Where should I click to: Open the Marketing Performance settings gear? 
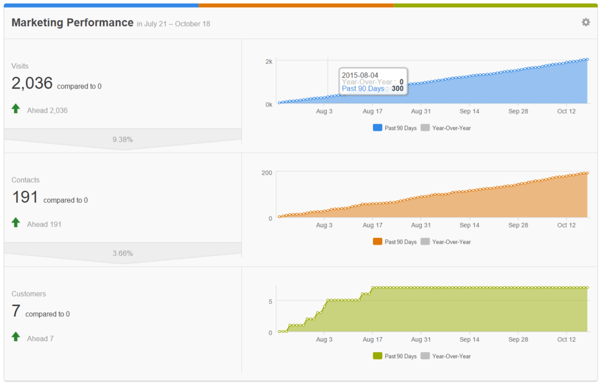pos(585,22)
